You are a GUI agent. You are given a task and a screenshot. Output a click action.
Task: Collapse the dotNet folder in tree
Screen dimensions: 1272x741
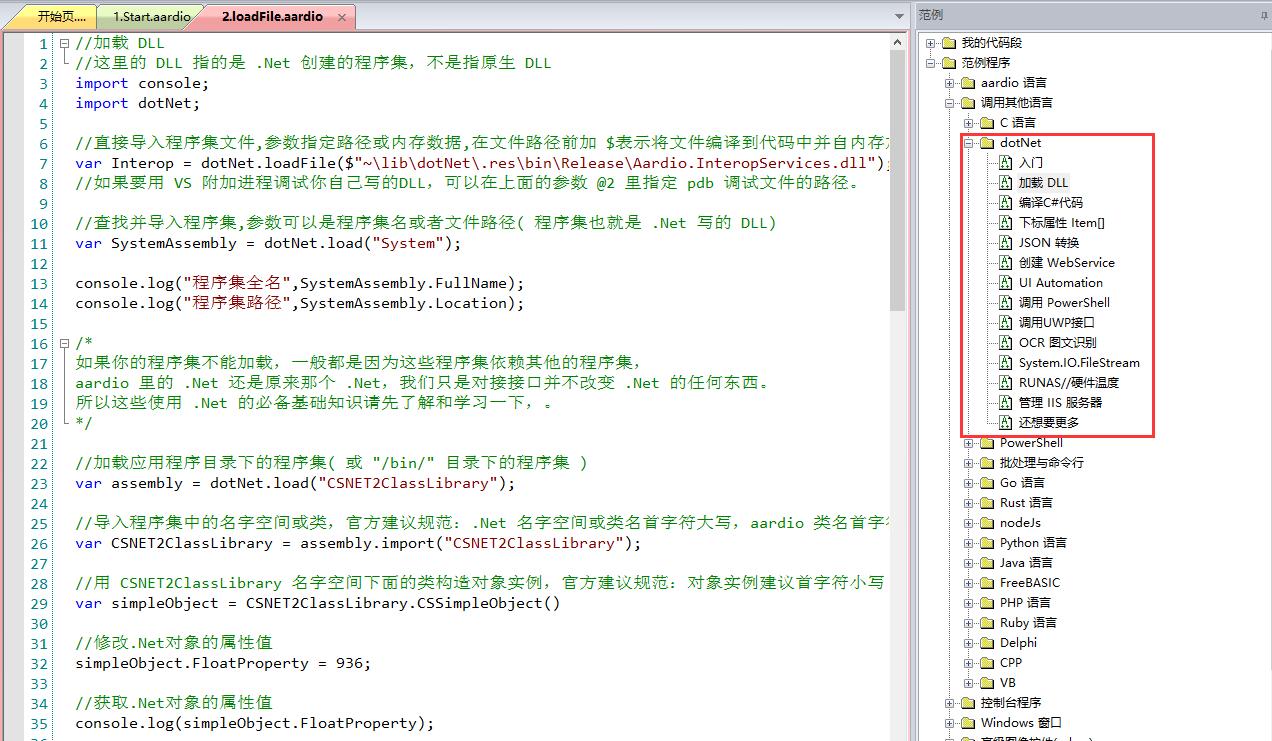(969, 143)
